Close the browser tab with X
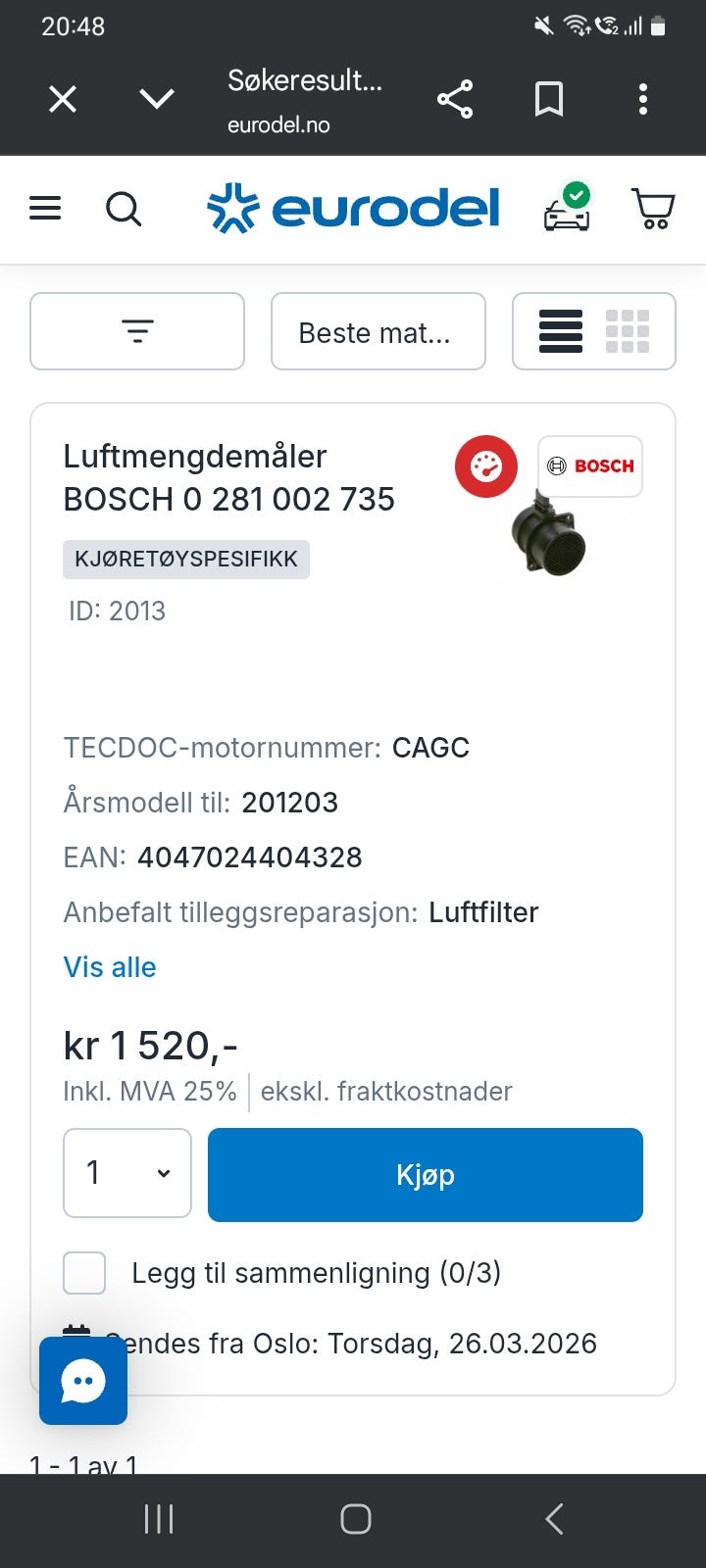Viewport: 706px width, 1568px height. (63, 99)
